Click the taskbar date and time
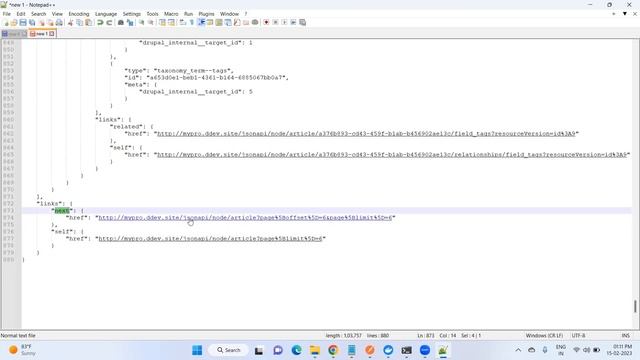The width and height of the screenshot is (640, 360). (x=620, y=350)
